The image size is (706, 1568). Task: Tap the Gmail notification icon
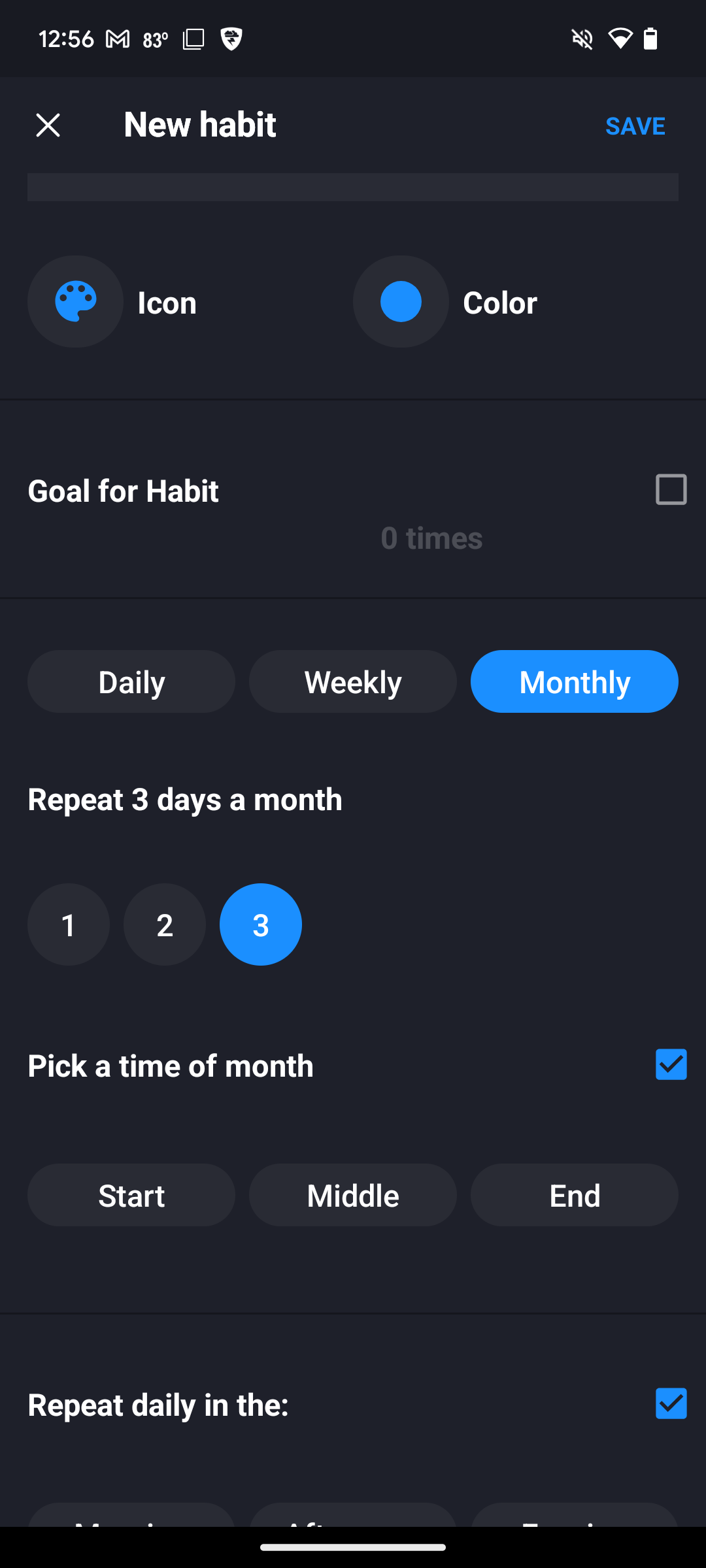pyautogui.click(x=118, y=39)
